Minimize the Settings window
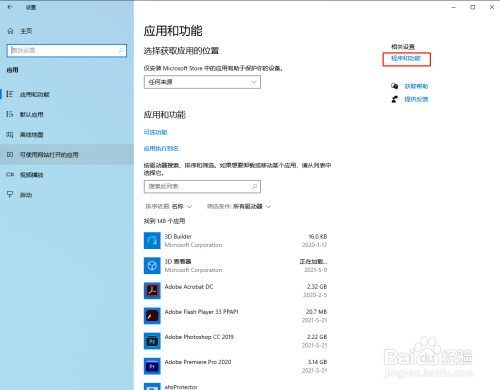 (454, 7)
